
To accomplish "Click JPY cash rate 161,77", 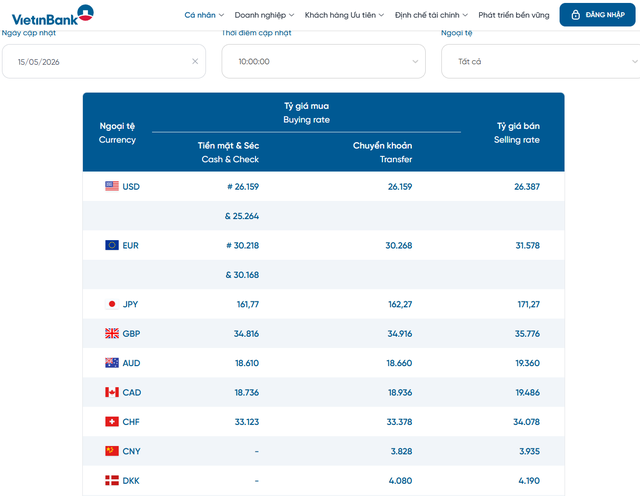I will [248, 304].
